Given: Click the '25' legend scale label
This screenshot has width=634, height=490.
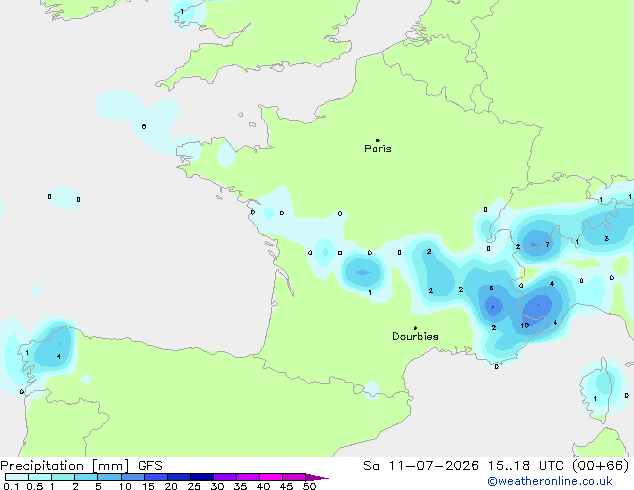Looking at the screenshot, I should [194, 486].
